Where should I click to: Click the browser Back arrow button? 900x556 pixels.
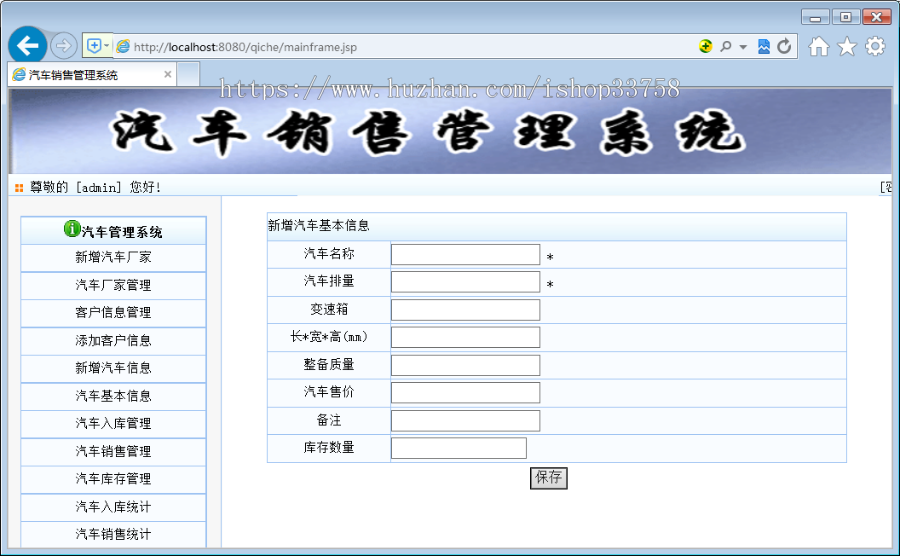pos(28,45)
